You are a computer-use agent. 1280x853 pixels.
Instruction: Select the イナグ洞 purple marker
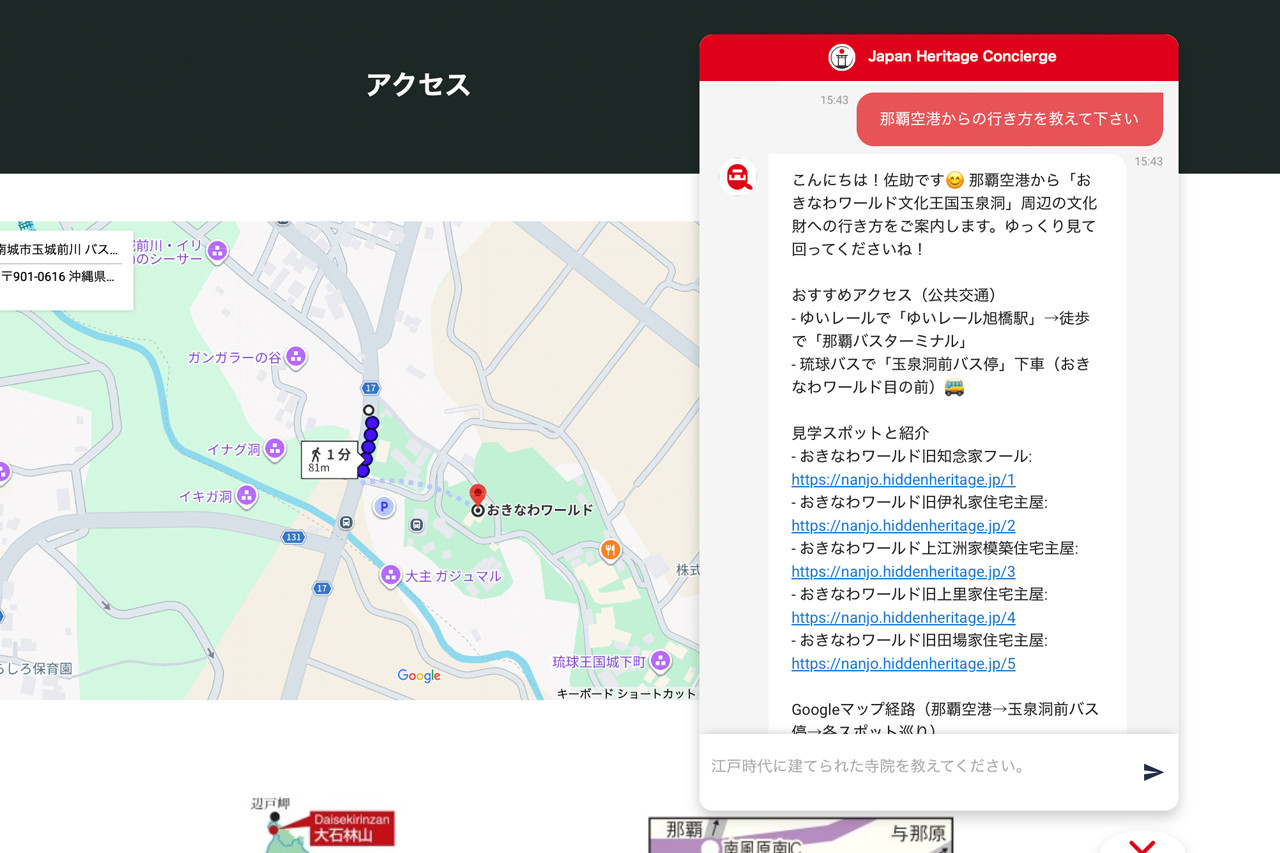tap(275, 450)
